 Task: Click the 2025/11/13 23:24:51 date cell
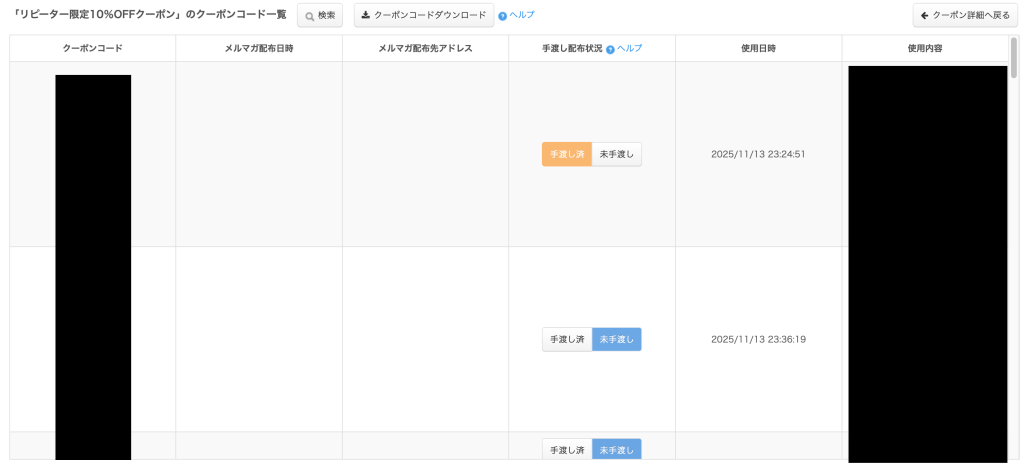(758, 154)
